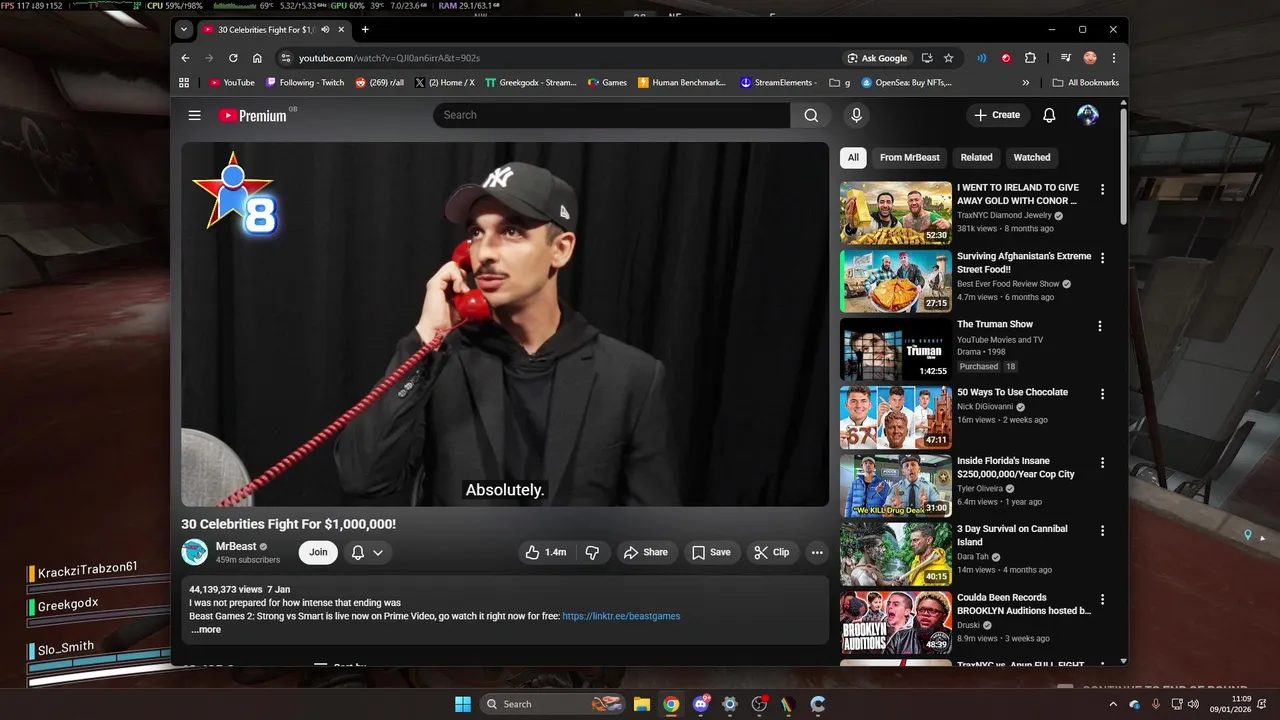Screen dimensions: 1280x720
Task: Show the hidden bookmarks overflow chevron
Action: [x=1026, y=83]
